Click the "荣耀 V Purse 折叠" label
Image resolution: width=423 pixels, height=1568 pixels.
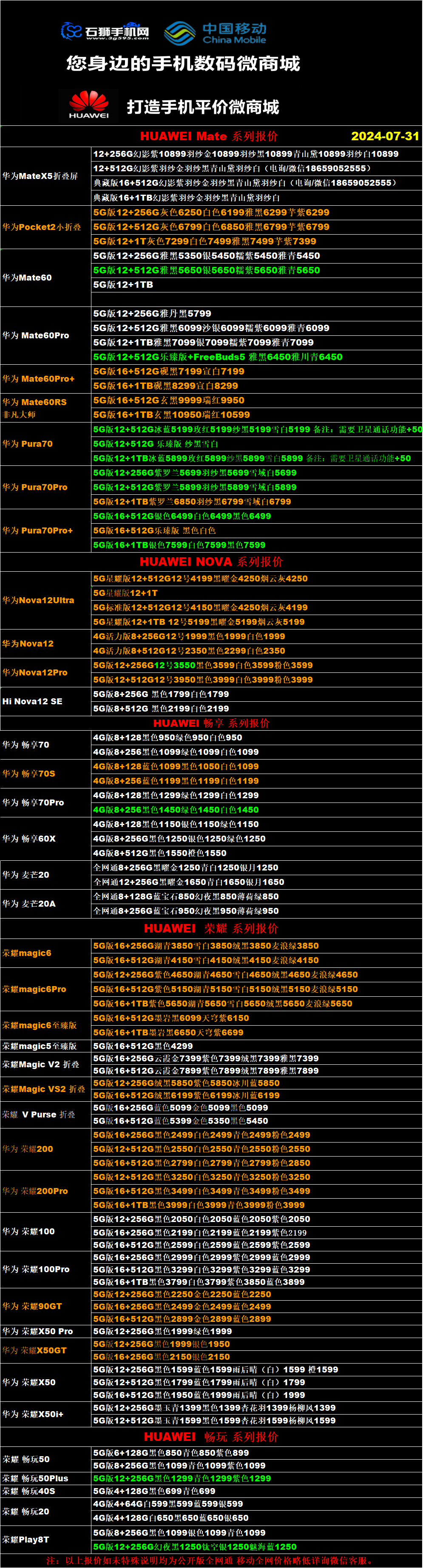[x=39, y=1114]
